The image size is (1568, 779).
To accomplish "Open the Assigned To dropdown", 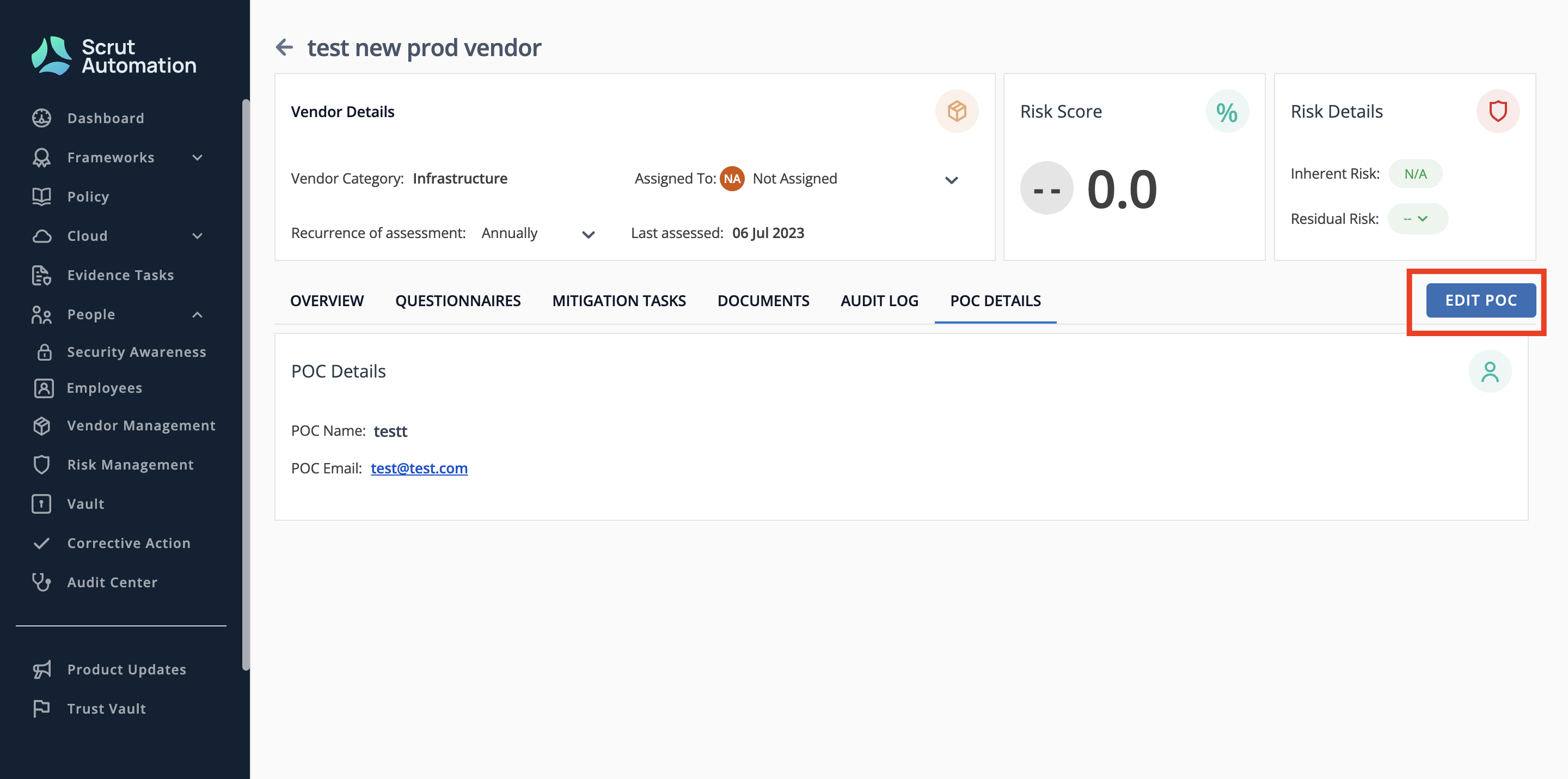I will (951, 180).
